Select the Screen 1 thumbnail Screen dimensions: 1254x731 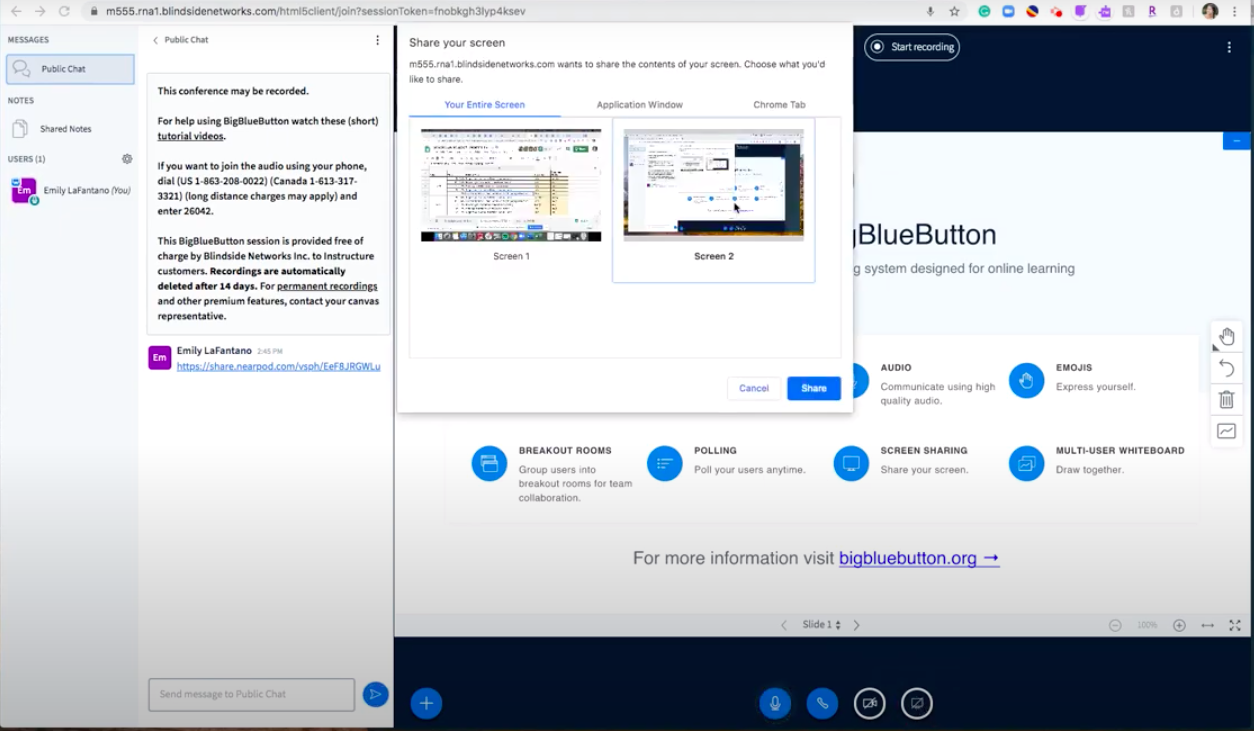511,186
